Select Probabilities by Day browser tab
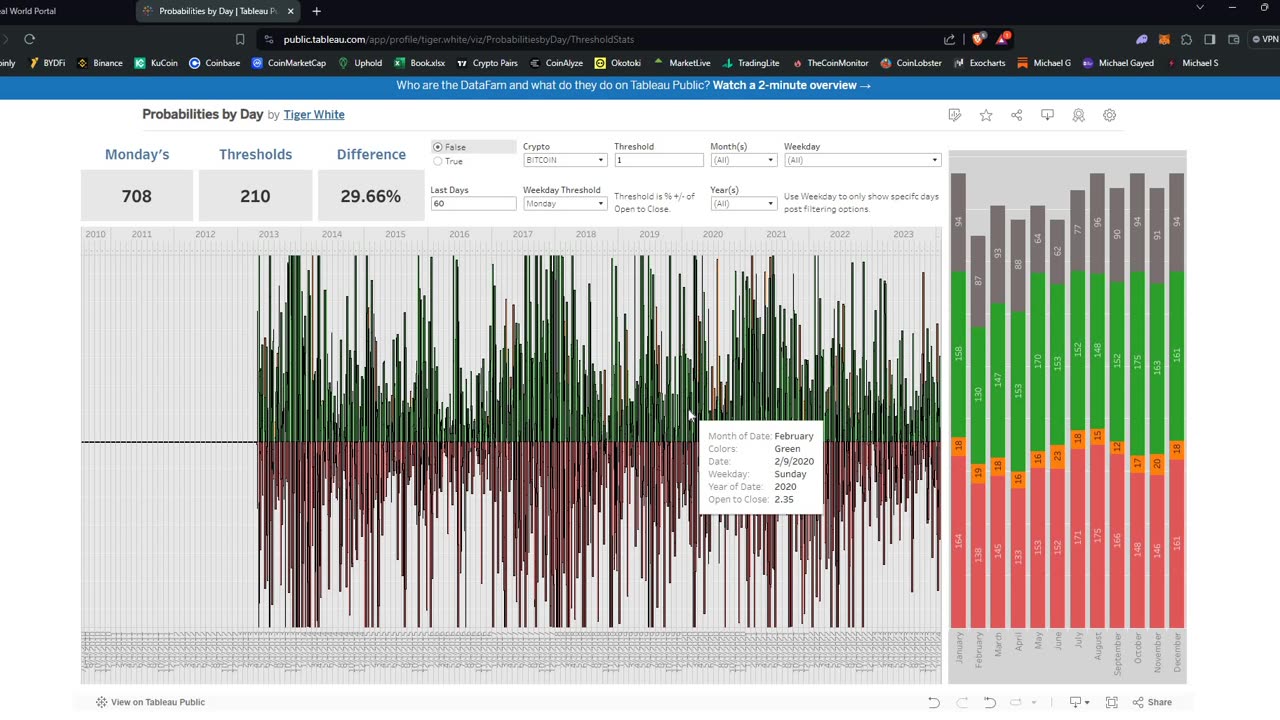The height and width of the screenshot is (720, 1280). 217,11
